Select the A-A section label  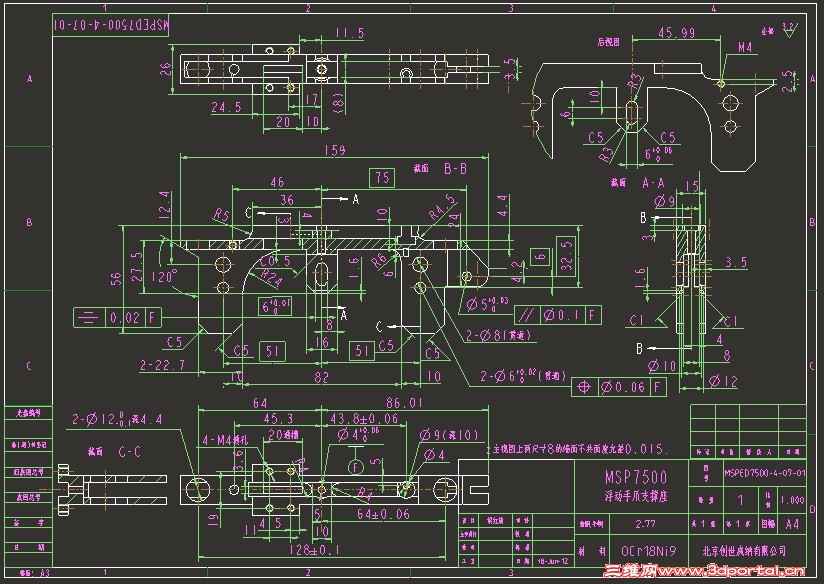pos(653,183)
